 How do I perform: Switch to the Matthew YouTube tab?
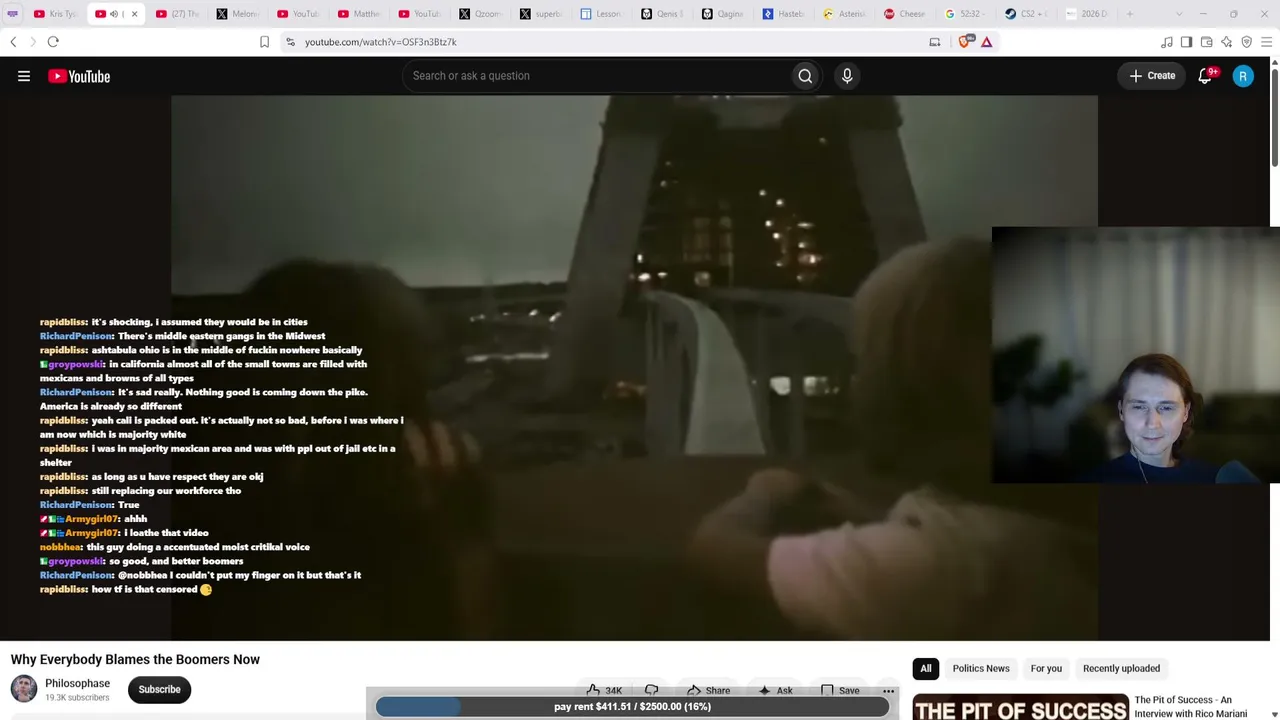click(x=358, y=14)
